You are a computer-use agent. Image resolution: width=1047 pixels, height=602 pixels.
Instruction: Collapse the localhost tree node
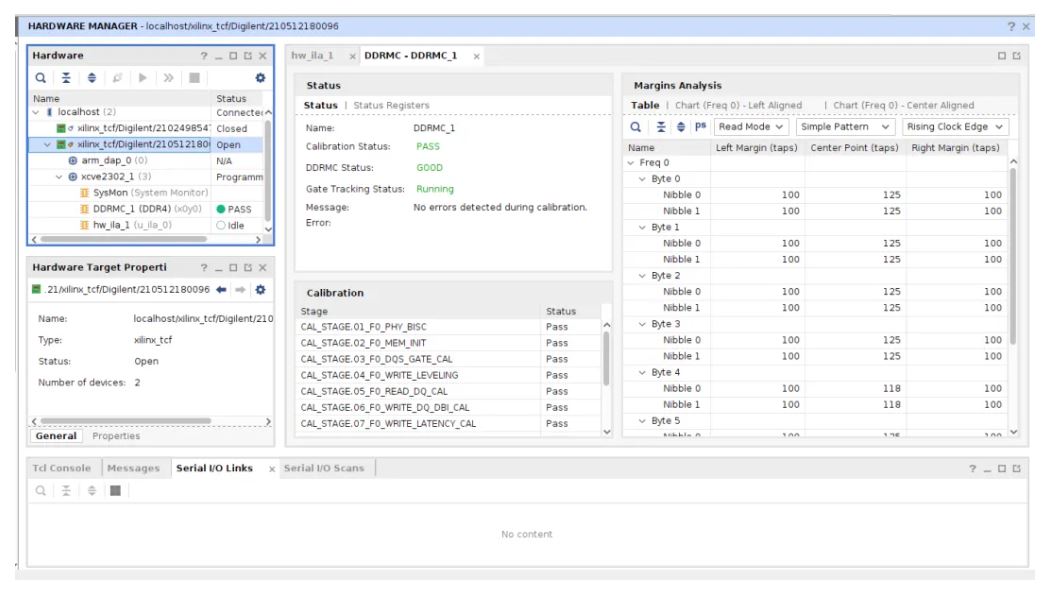pyautogui.click(x=36, y=112)
